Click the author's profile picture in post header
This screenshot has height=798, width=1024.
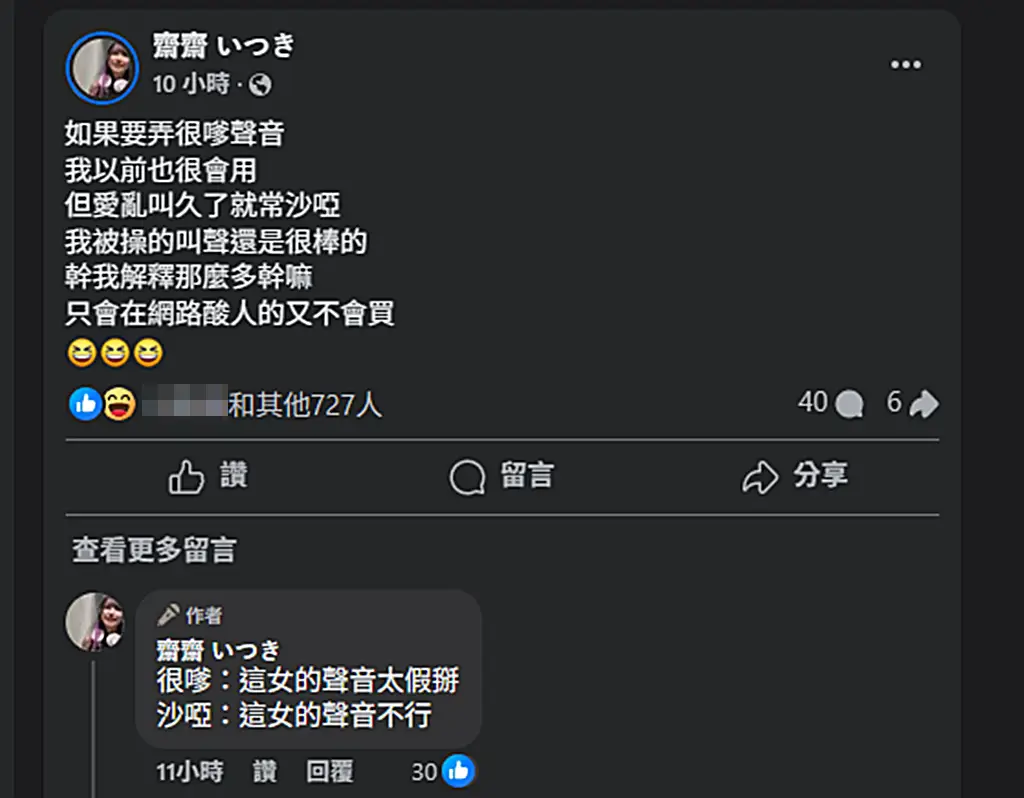pyautogui.click(x=103, y=68)
